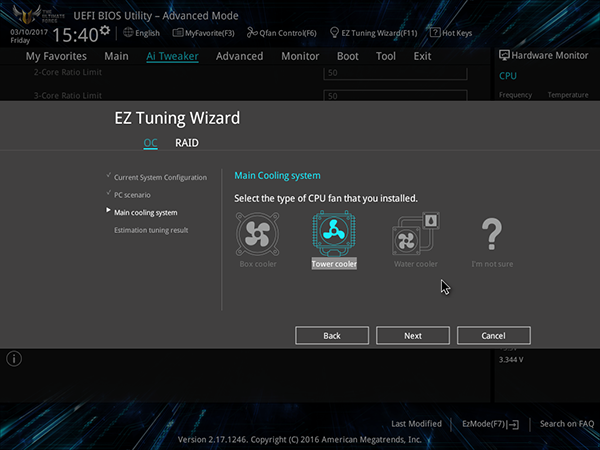Screen dimensions: 600x450
Task: Launch EZ Tuning Wizard(F11) from the top bar
Action: click(373, 33)
